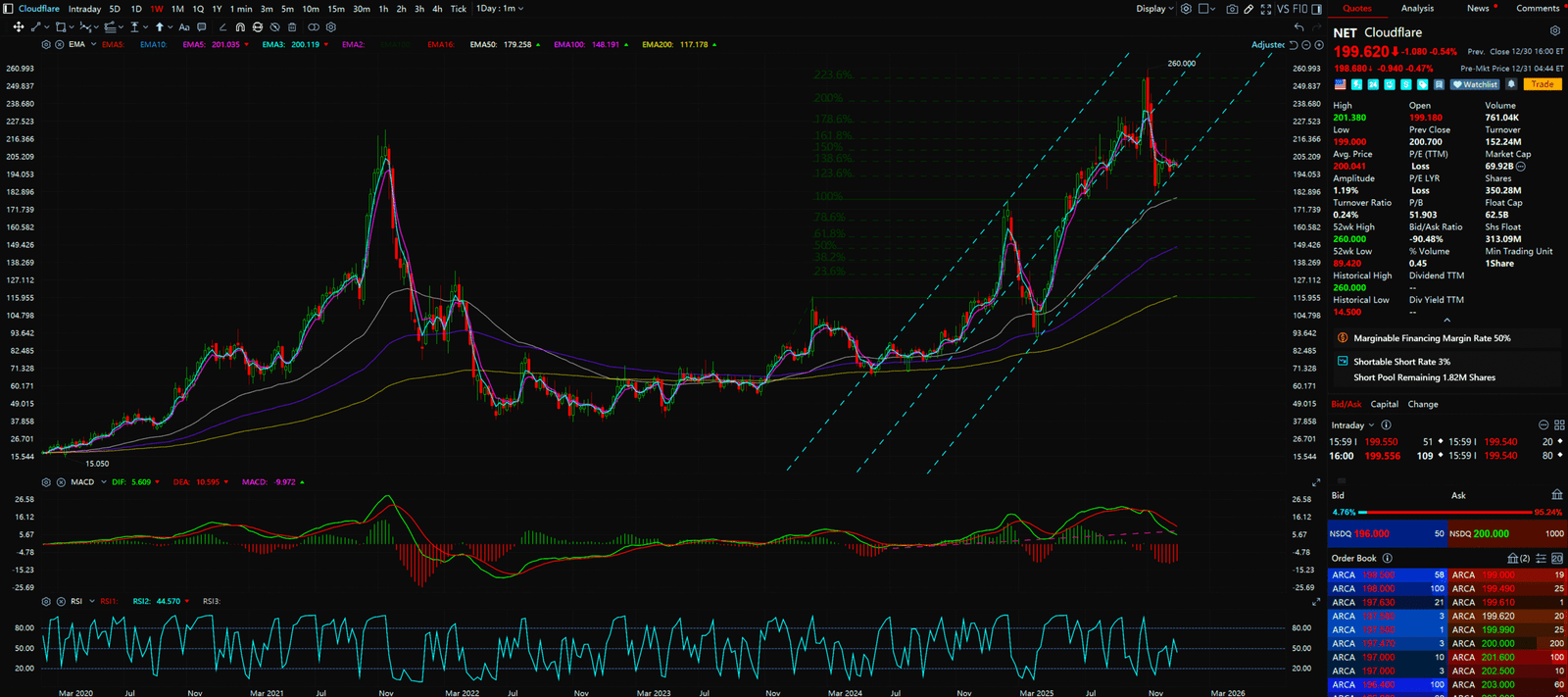Switch to the Analysis tab

[1417, 9]
